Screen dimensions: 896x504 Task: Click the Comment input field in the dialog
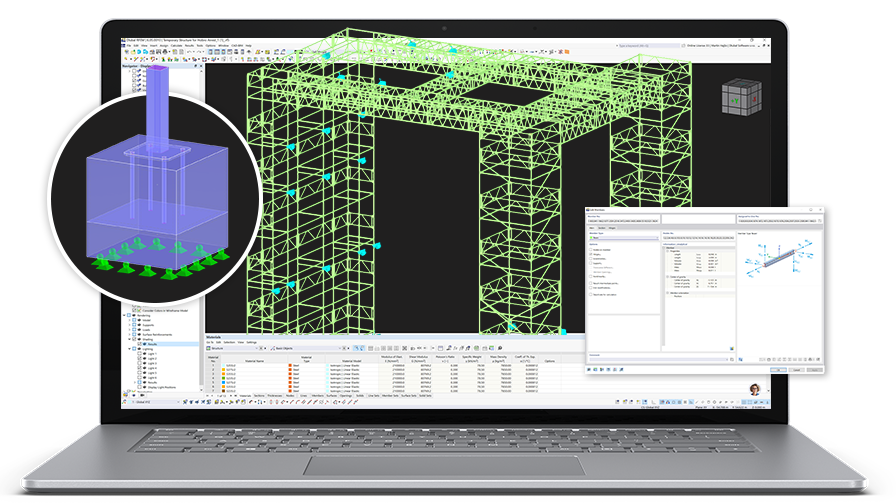[658, 359]
